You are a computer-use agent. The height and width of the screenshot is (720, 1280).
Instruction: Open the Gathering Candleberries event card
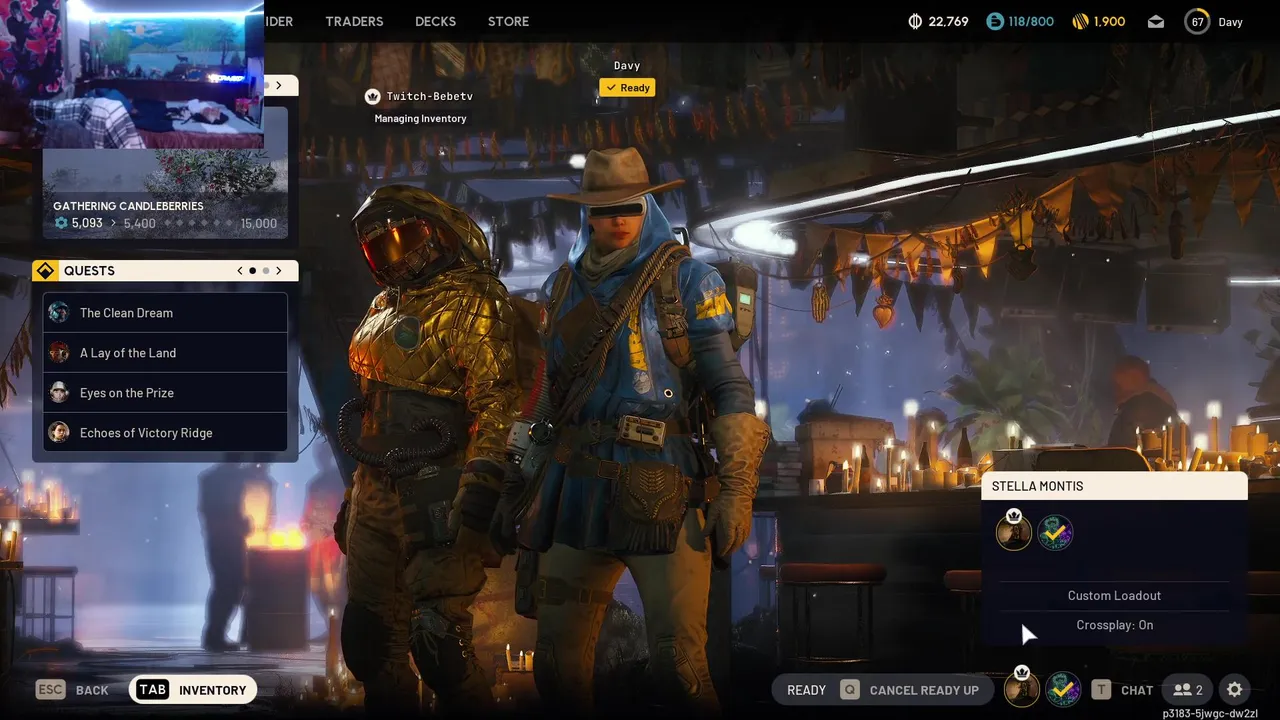[165, 172]
